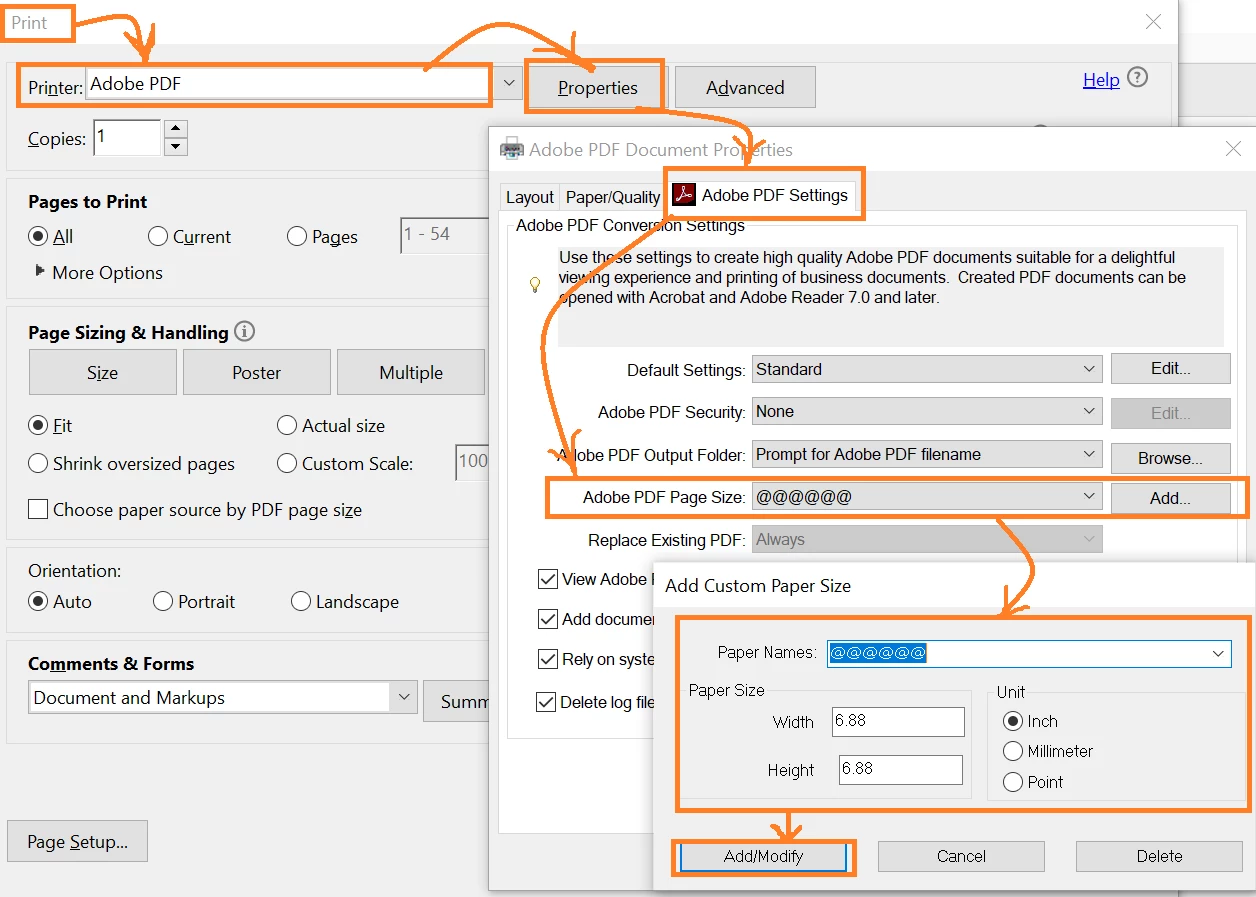The image size is (1256, 897).
Task: Open the Comments & Forms dropdown
Action: click(403, 698)
